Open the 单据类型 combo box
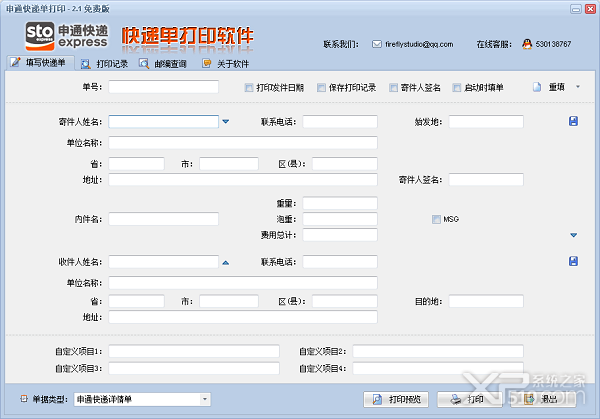600x419 pixels. 142,399
